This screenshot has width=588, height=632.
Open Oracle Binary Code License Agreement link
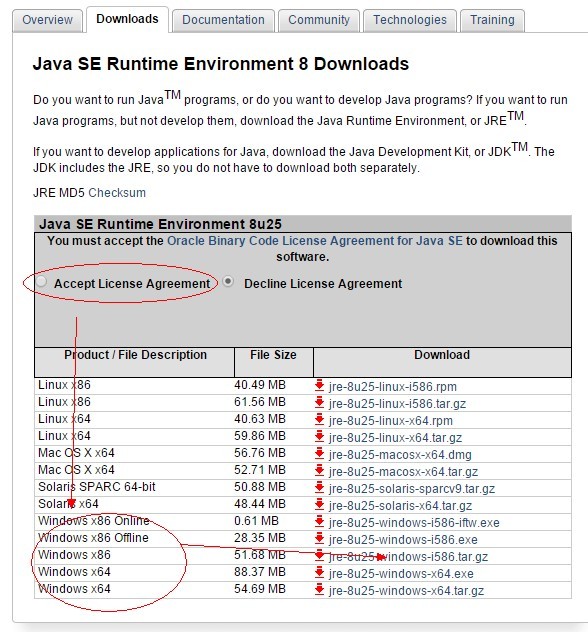[315, 241]
